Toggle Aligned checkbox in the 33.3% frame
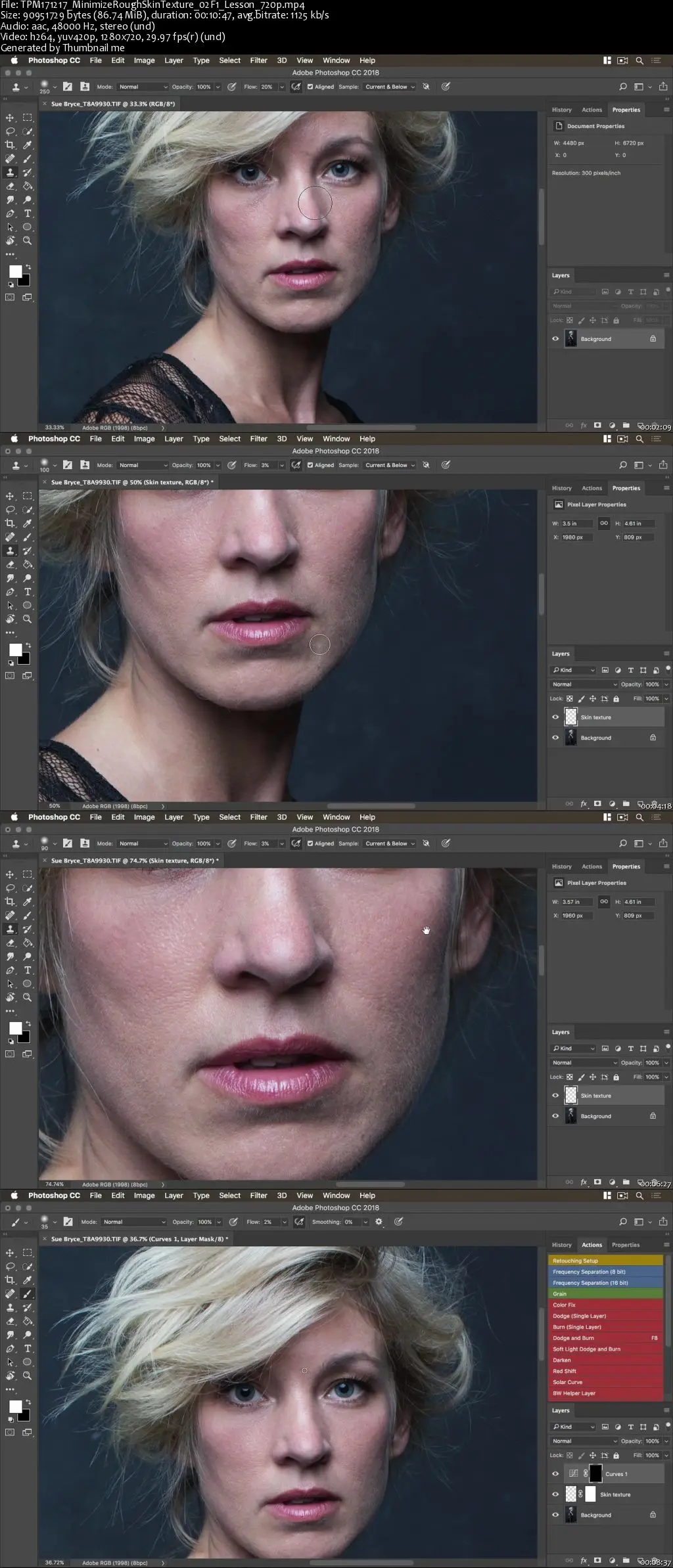 click(310, 87)
